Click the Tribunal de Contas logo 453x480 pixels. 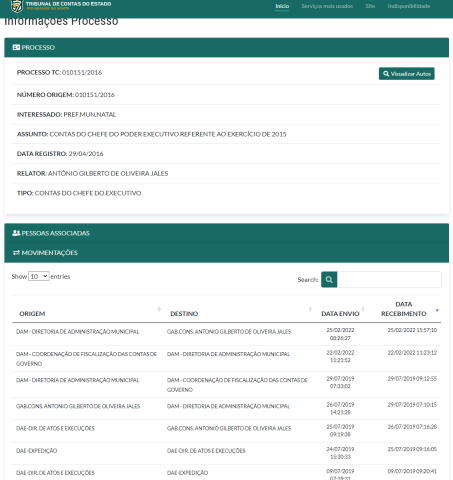coord(61,6)
